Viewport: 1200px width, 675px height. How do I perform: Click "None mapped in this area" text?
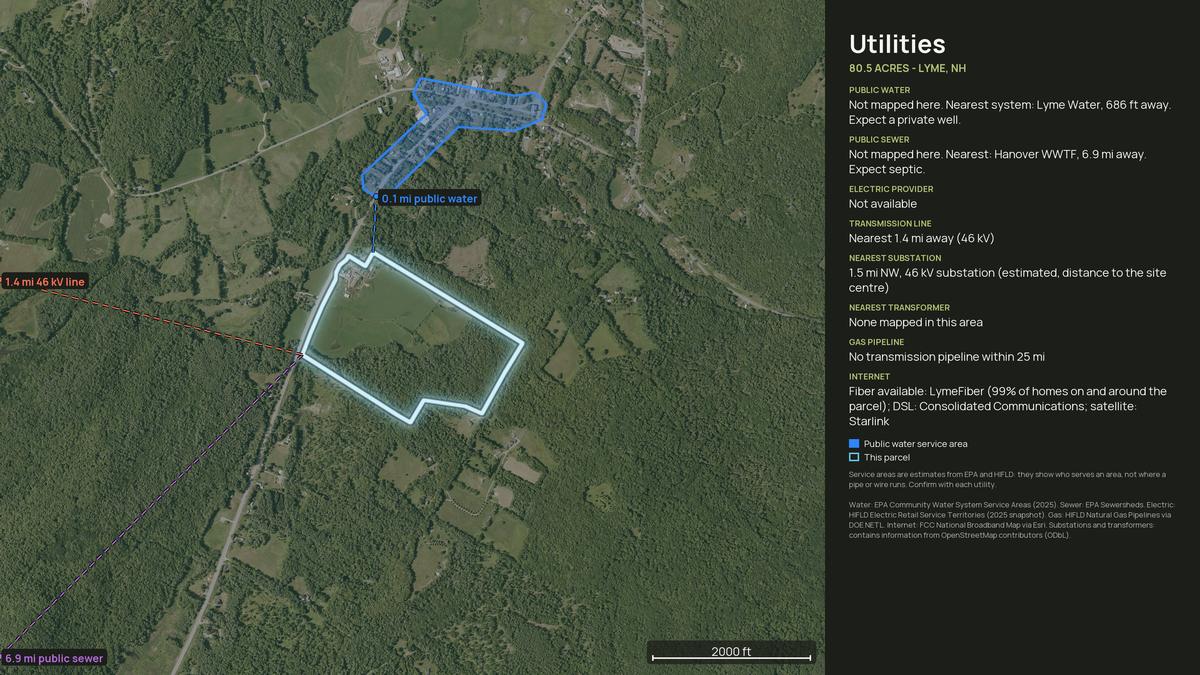[x=916, y=322]
